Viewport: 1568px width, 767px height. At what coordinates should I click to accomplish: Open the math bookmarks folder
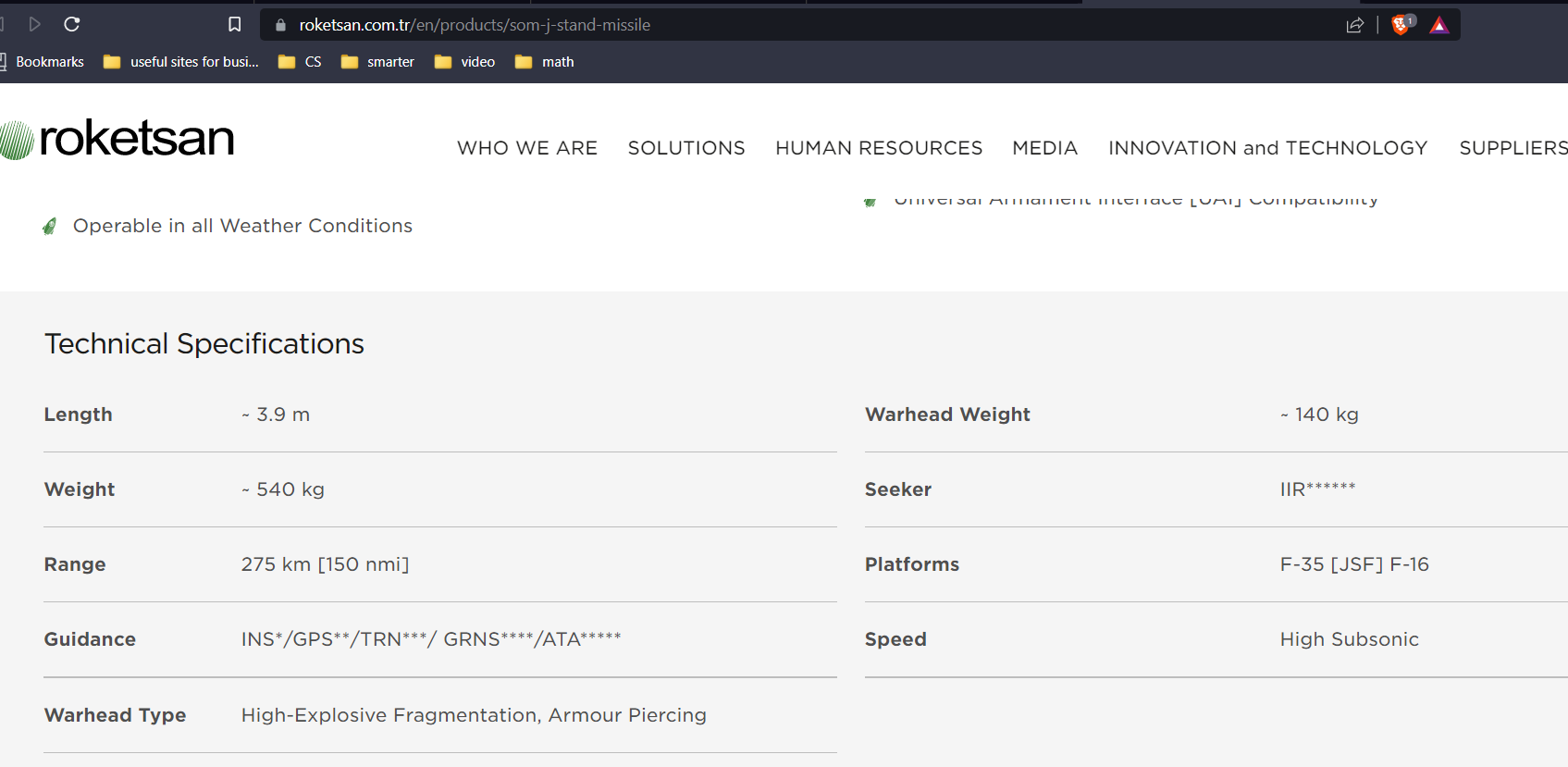[x=545, y=62]
